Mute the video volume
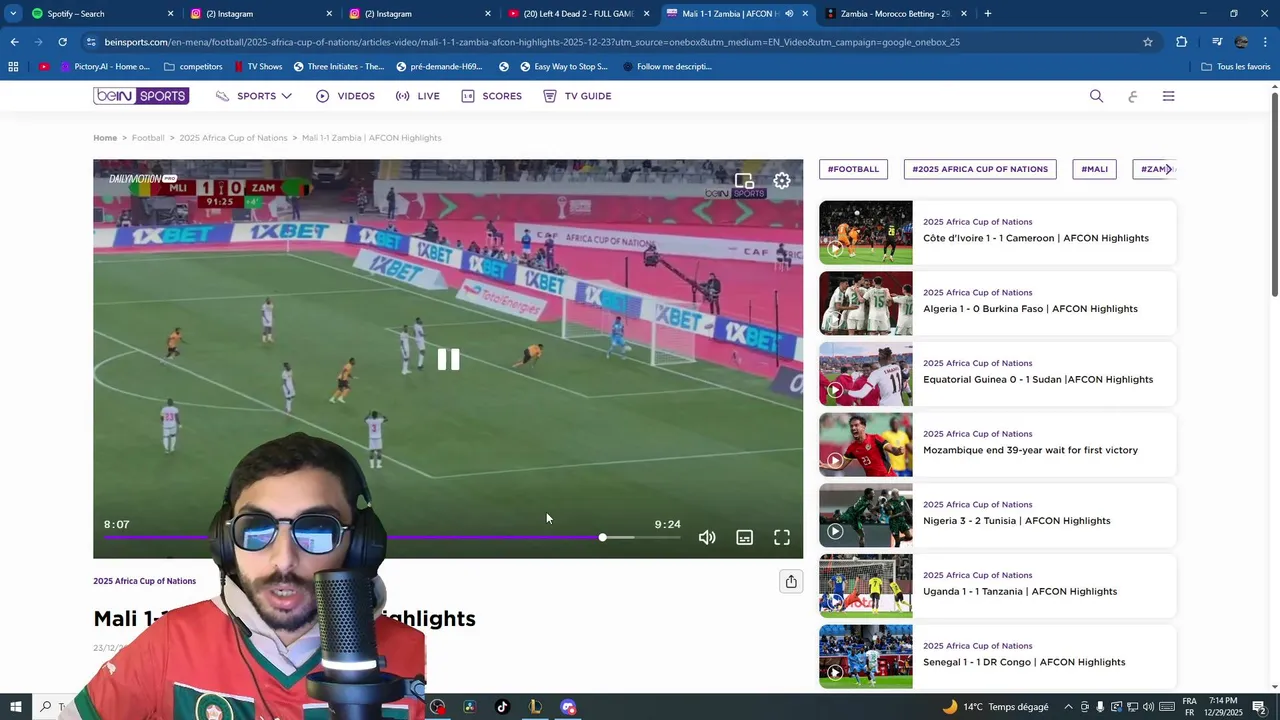The image size is (1280, 720). click(707, 537)
